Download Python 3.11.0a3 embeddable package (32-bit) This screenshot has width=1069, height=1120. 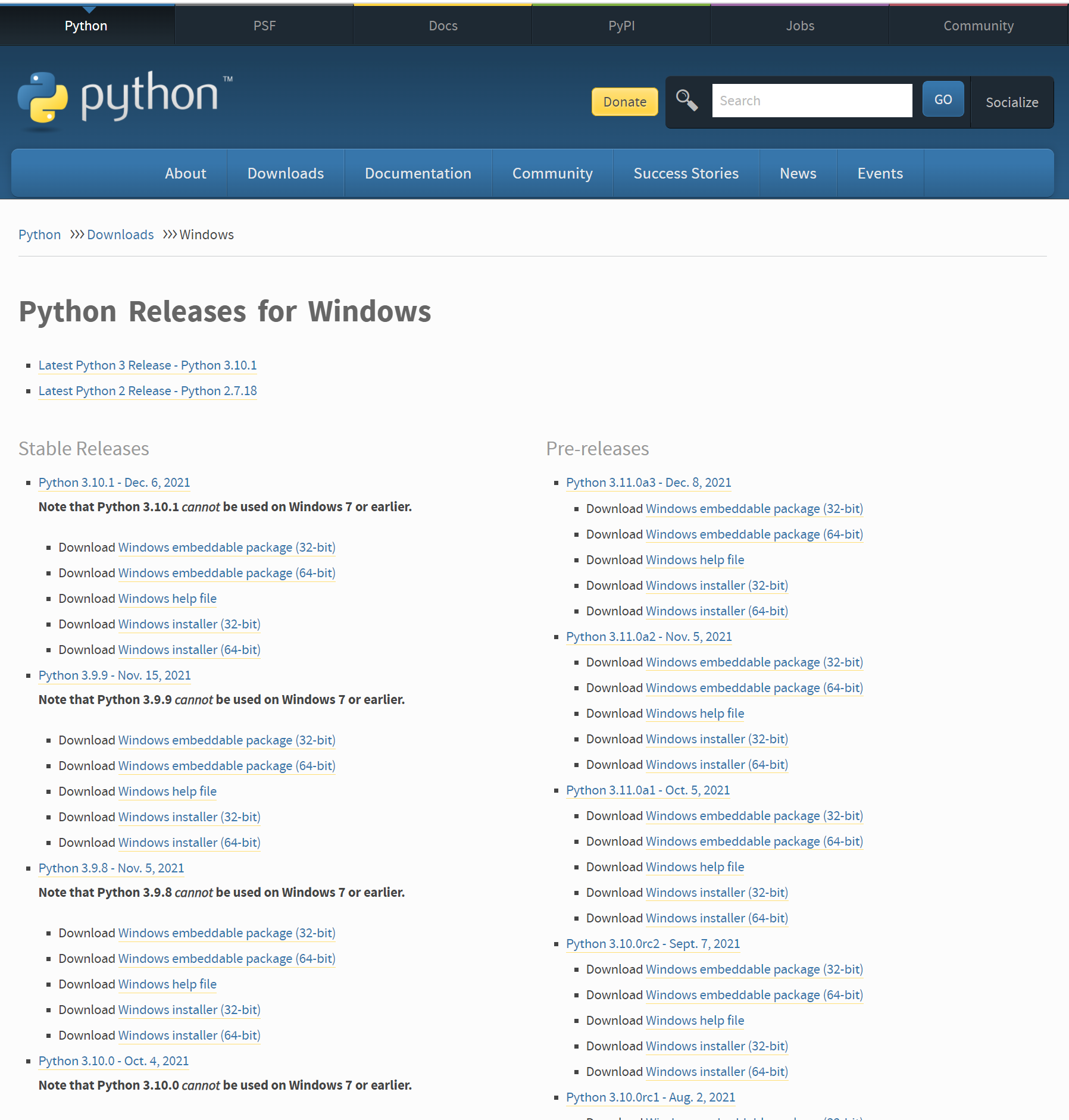pos(754,509)
